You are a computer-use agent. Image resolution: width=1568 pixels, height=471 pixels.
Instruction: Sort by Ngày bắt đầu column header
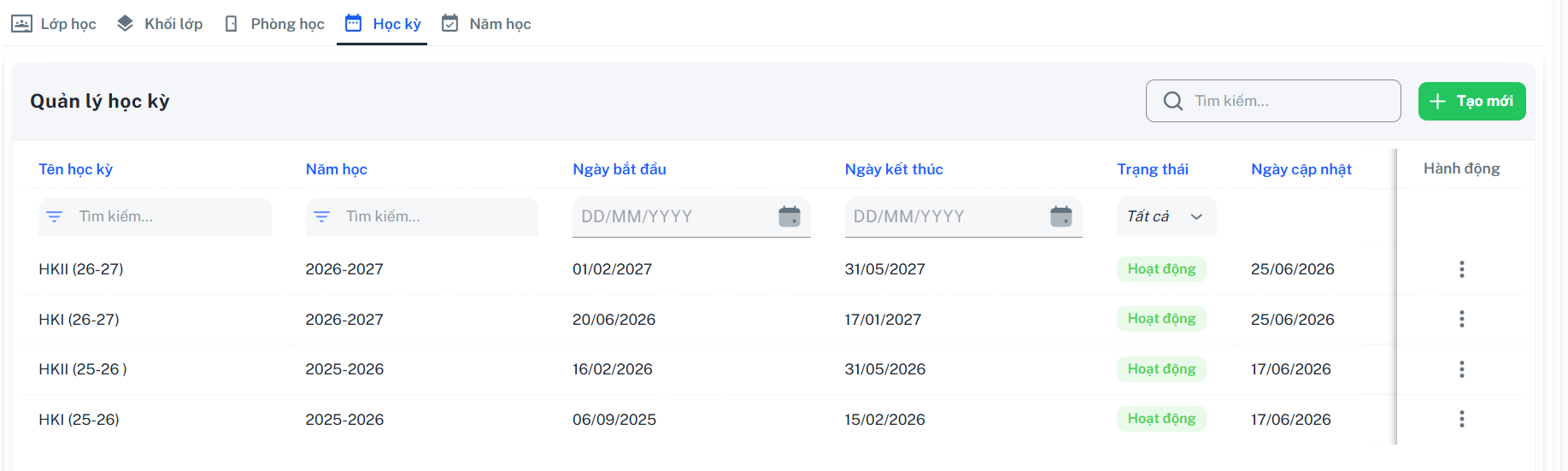[x=620, y=169]
